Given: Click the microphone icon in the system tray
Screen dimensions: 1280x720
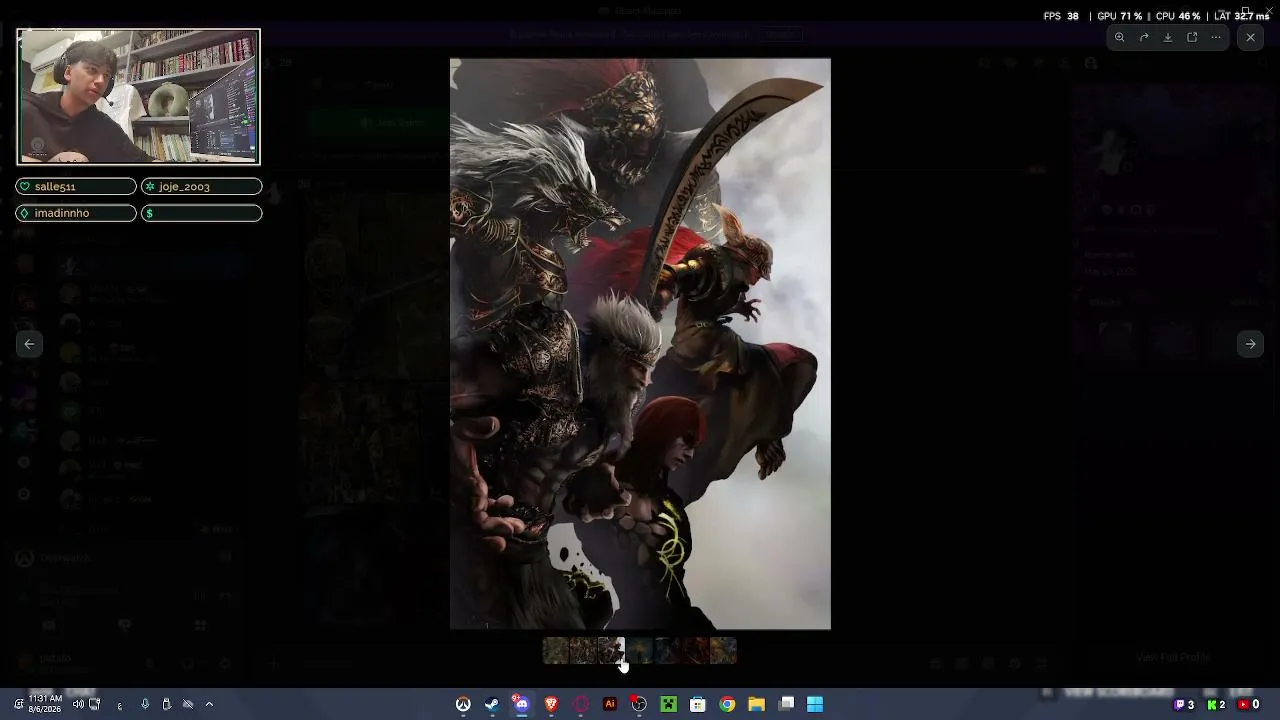Looking at the screenshot, I should pyautogui.click(x=145, y=704).
